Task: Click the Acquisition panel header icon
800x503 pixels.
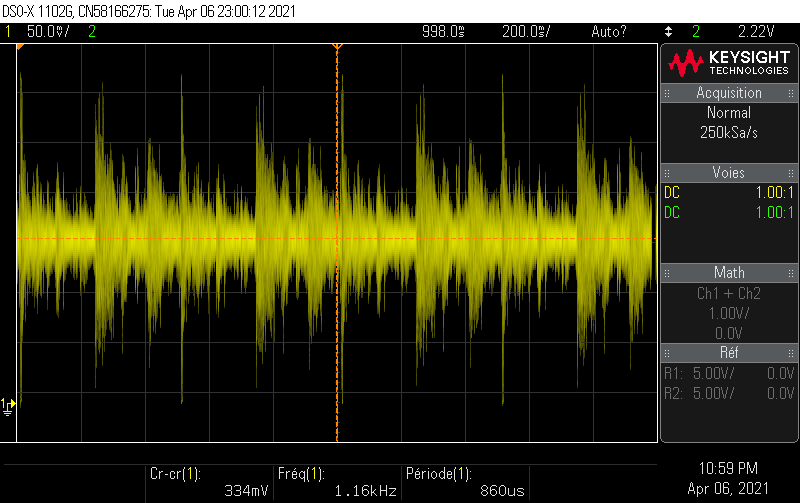Action: [x=670, y=93]
